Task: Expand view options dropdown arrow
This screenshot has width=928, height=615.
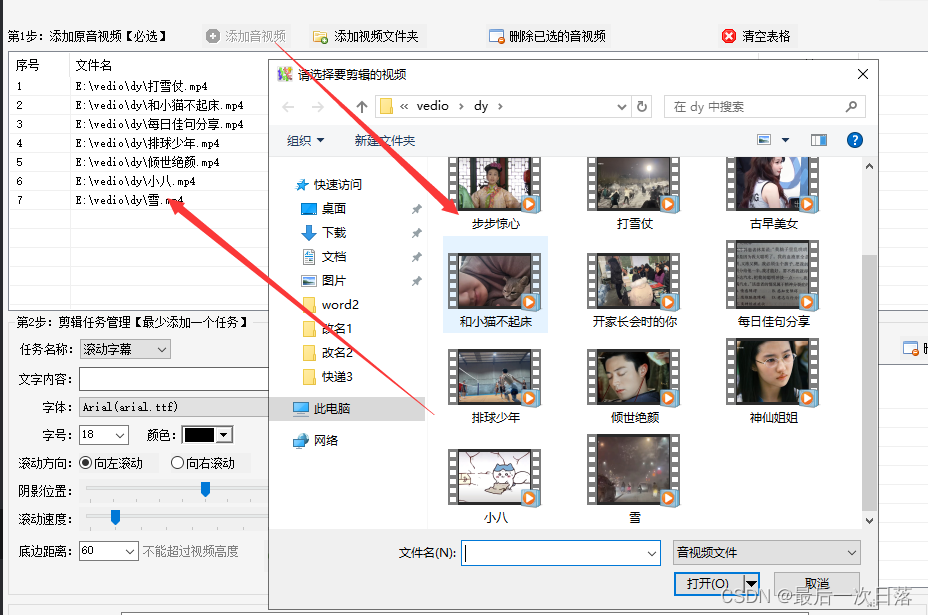Action: pos(785,140)
